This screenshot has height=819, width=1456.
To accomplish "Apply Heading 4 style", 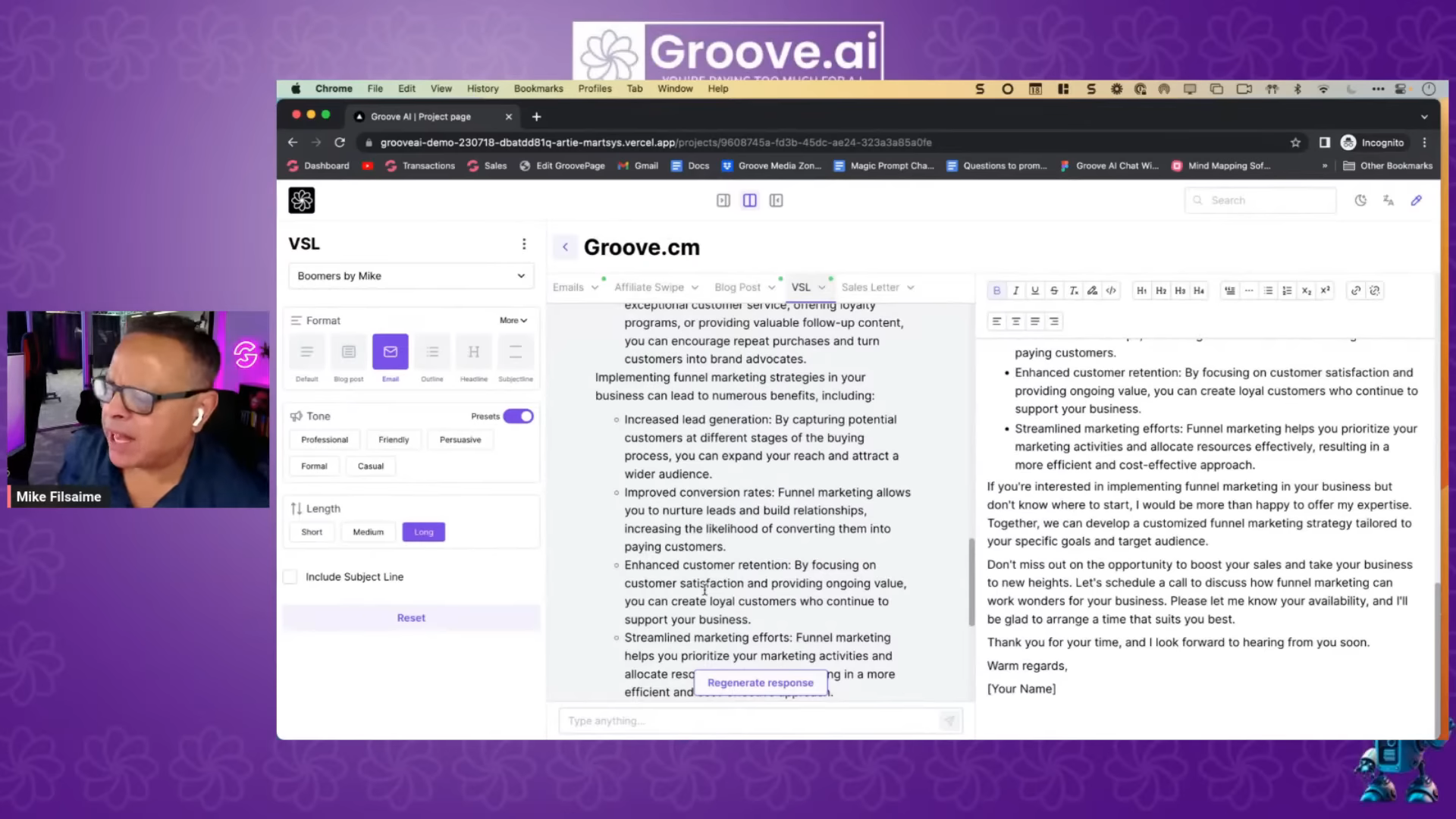I will (1199, 290).
